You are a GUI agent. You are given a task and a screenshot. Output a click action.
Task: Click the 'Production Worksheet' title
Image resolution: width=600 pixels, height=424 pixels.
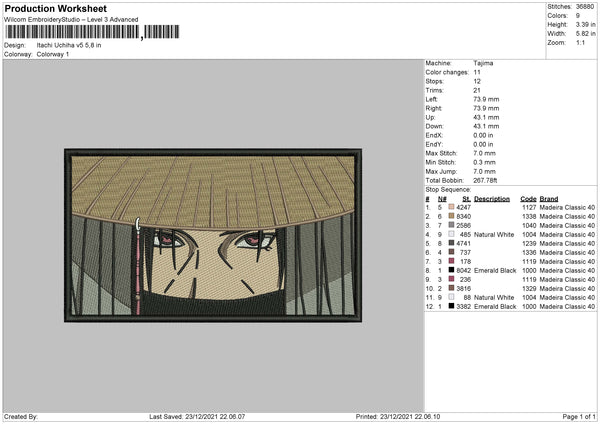click(x=55, y=8)
